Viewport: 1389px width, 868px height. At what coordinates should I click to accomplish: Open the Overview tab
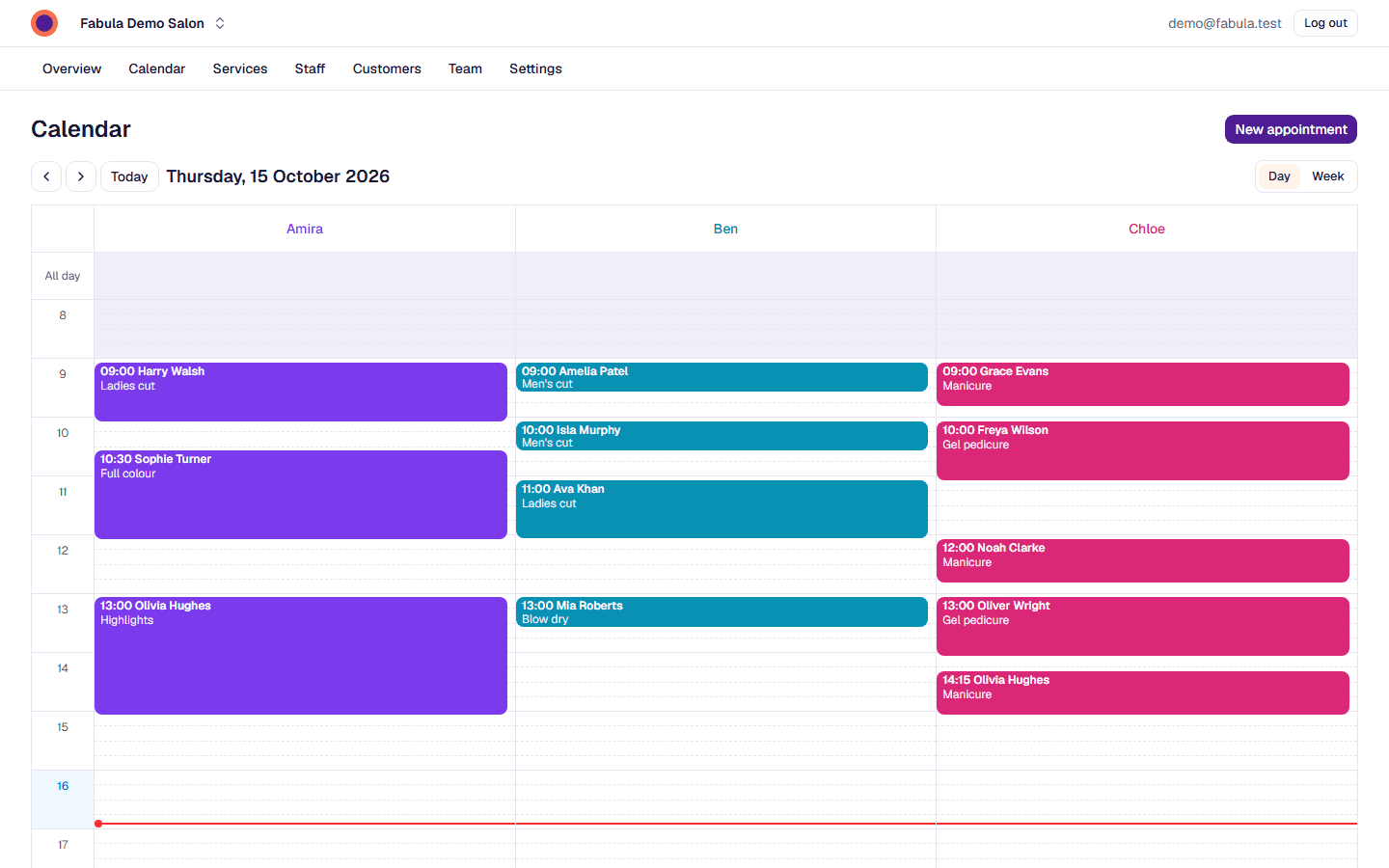coord(71,68)
